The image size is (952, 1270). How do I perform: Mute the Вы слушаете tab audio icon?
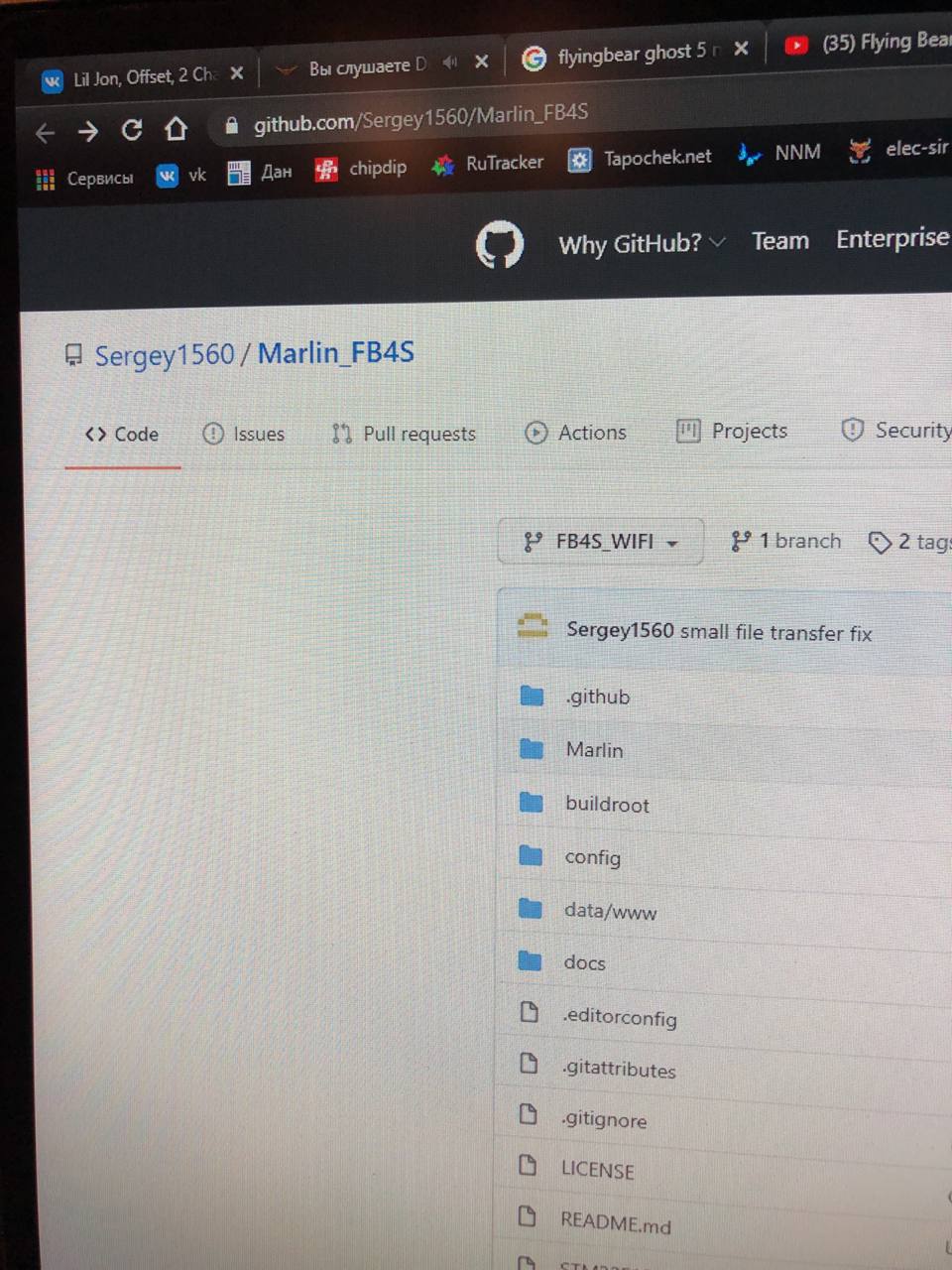[x=450, y=63]
